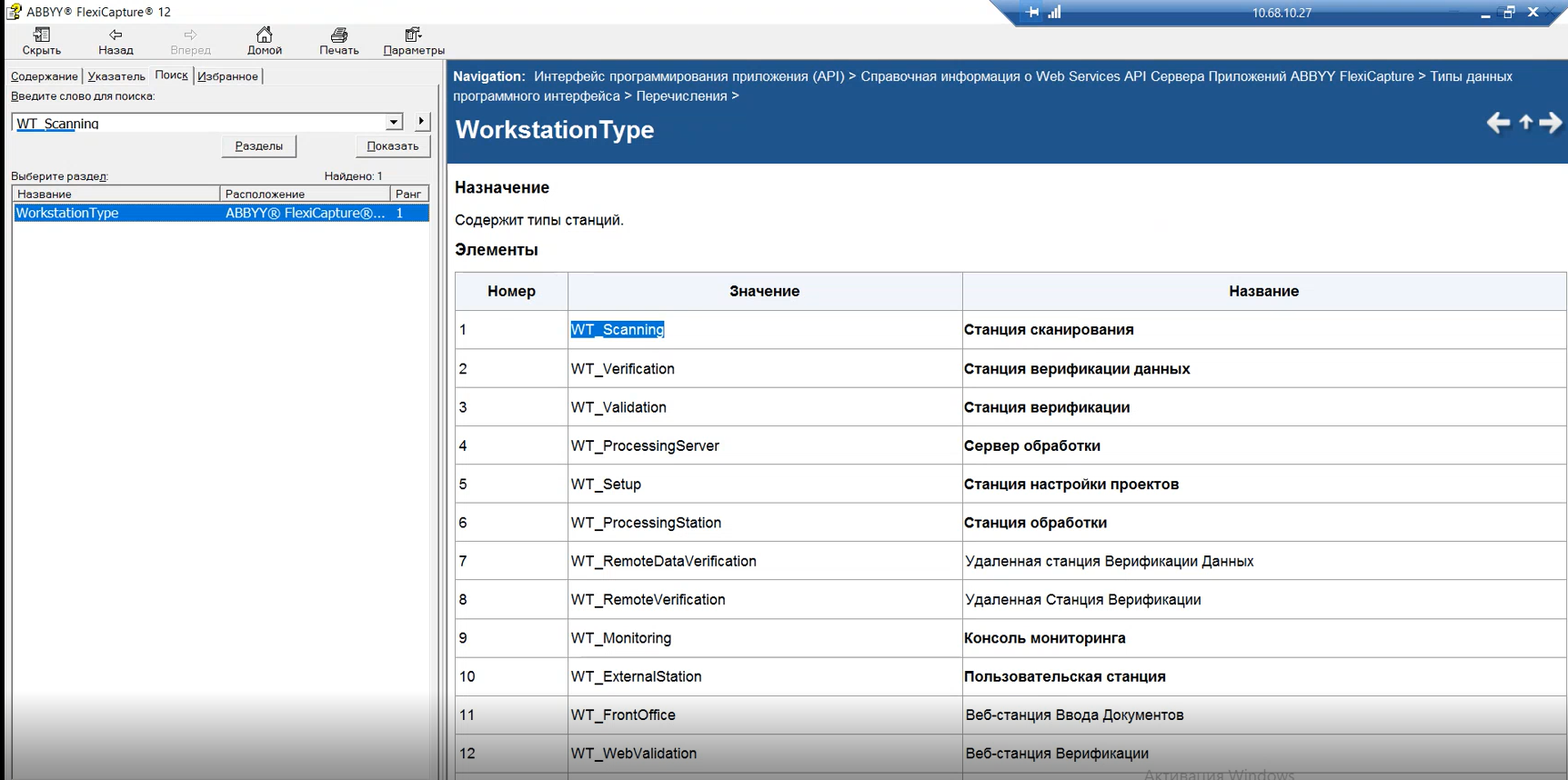Click the pin icon in remote session bar
The width and height of the screenshot is (1568, 780).
(x=1032, y=12)
